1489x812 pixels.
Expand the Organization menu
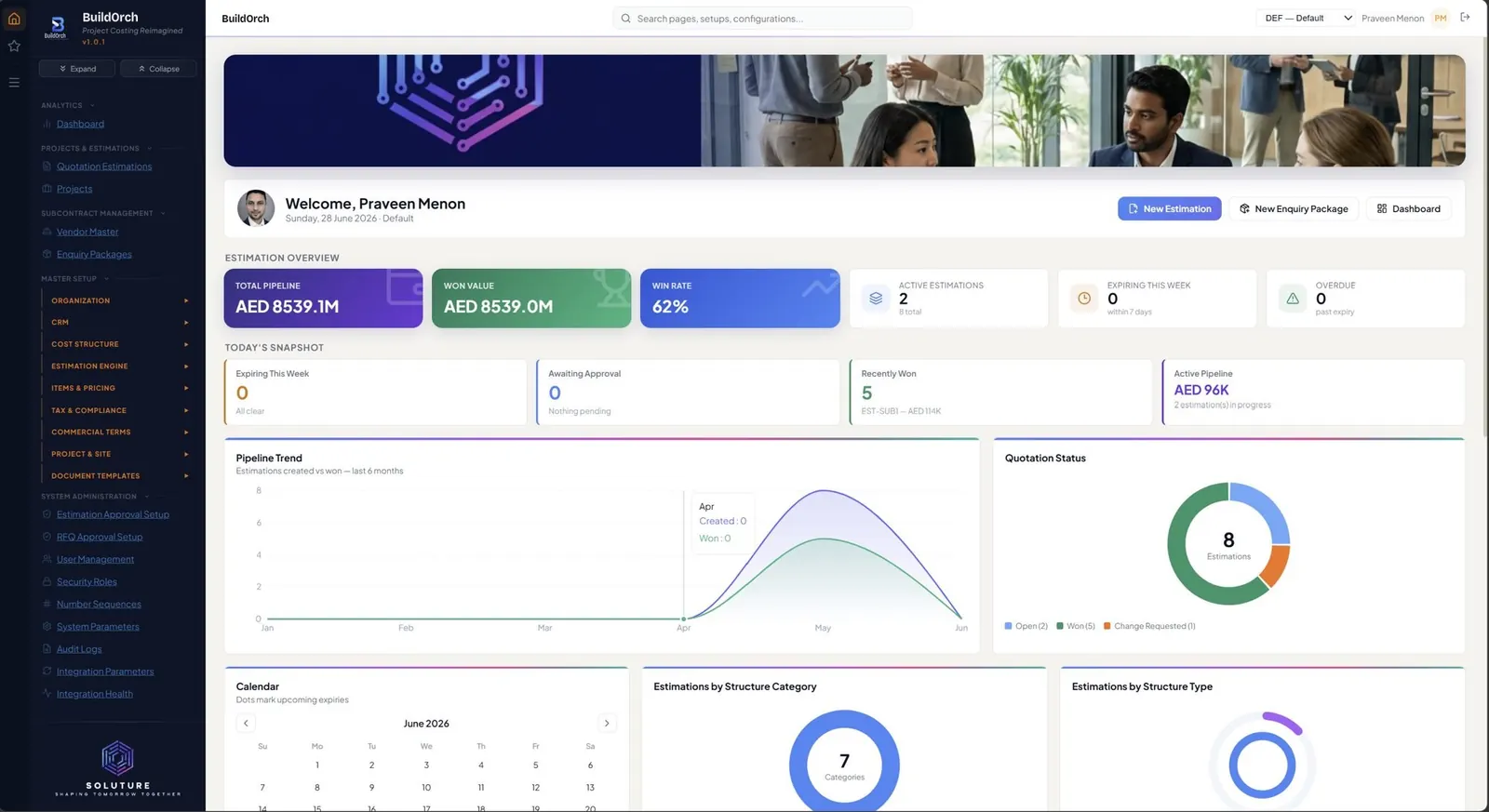point(119,300)
